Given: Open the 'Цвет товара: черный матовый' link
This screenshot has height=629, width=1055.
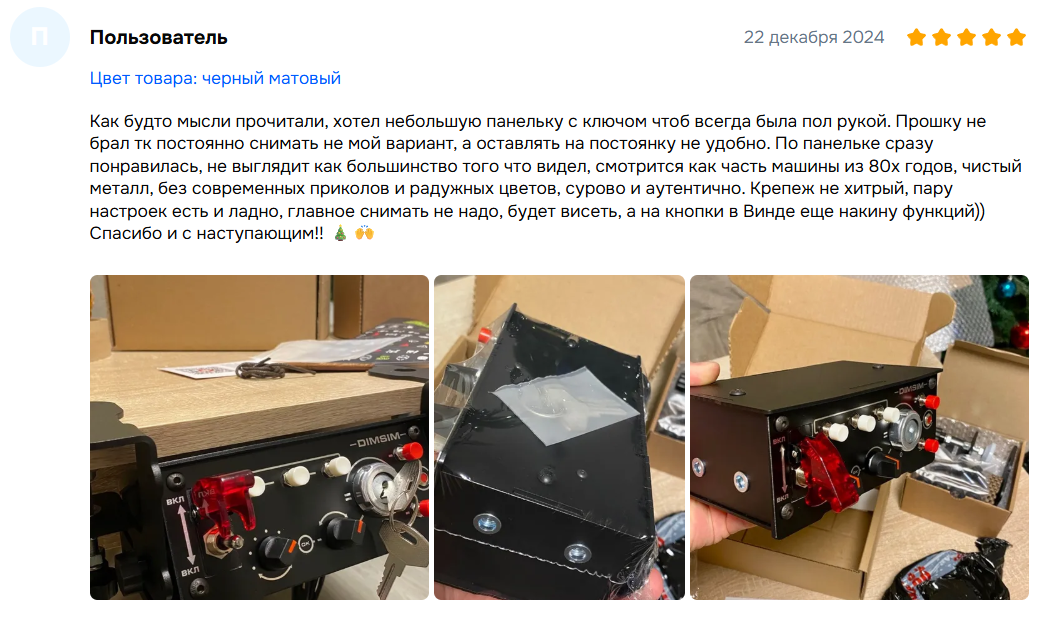Looking at the screenshot, I should point(215,79).
